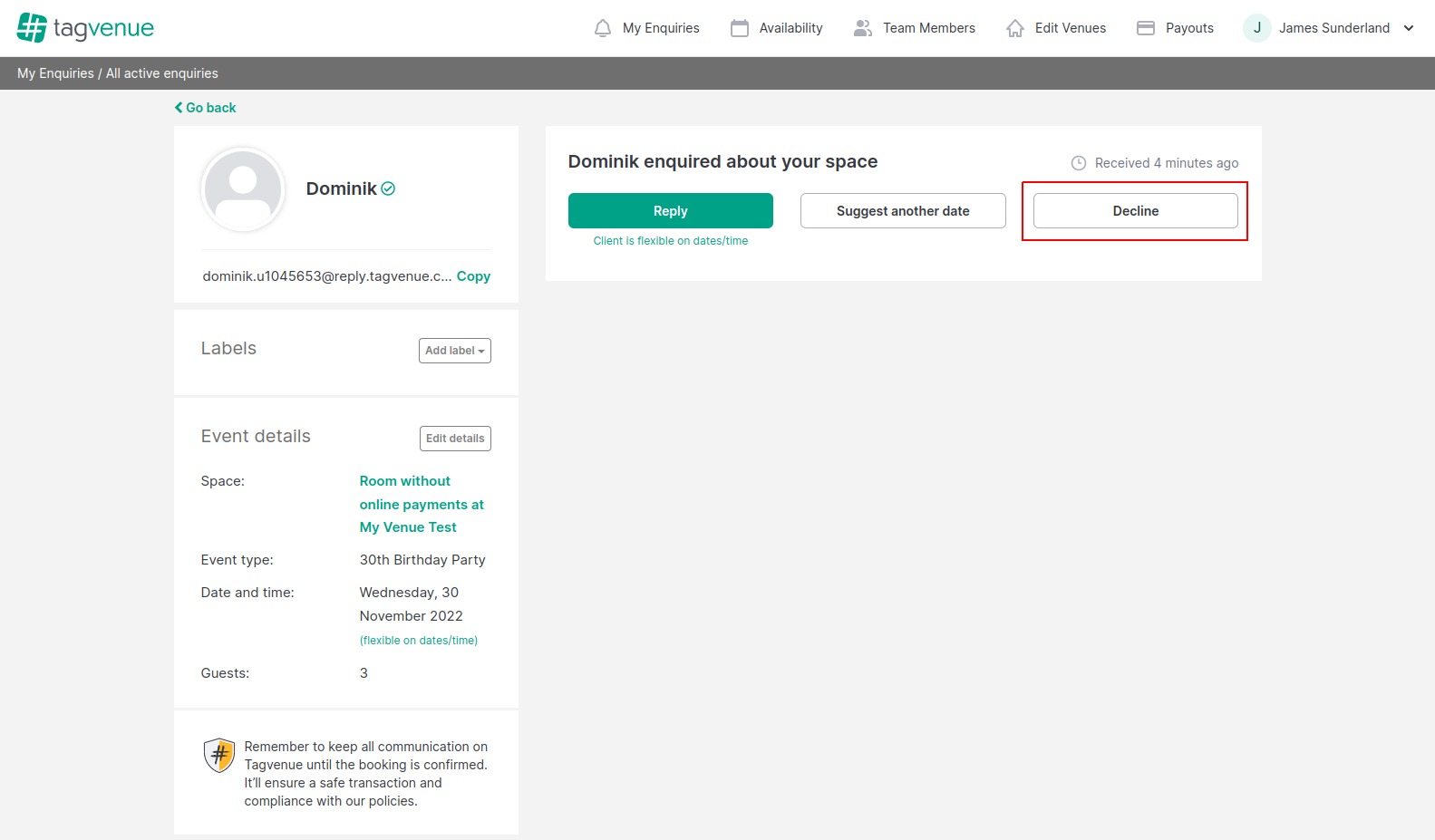Click the flexible on dates/time note under date
This screenshot has height=840, width=1435.
point(419,641)
